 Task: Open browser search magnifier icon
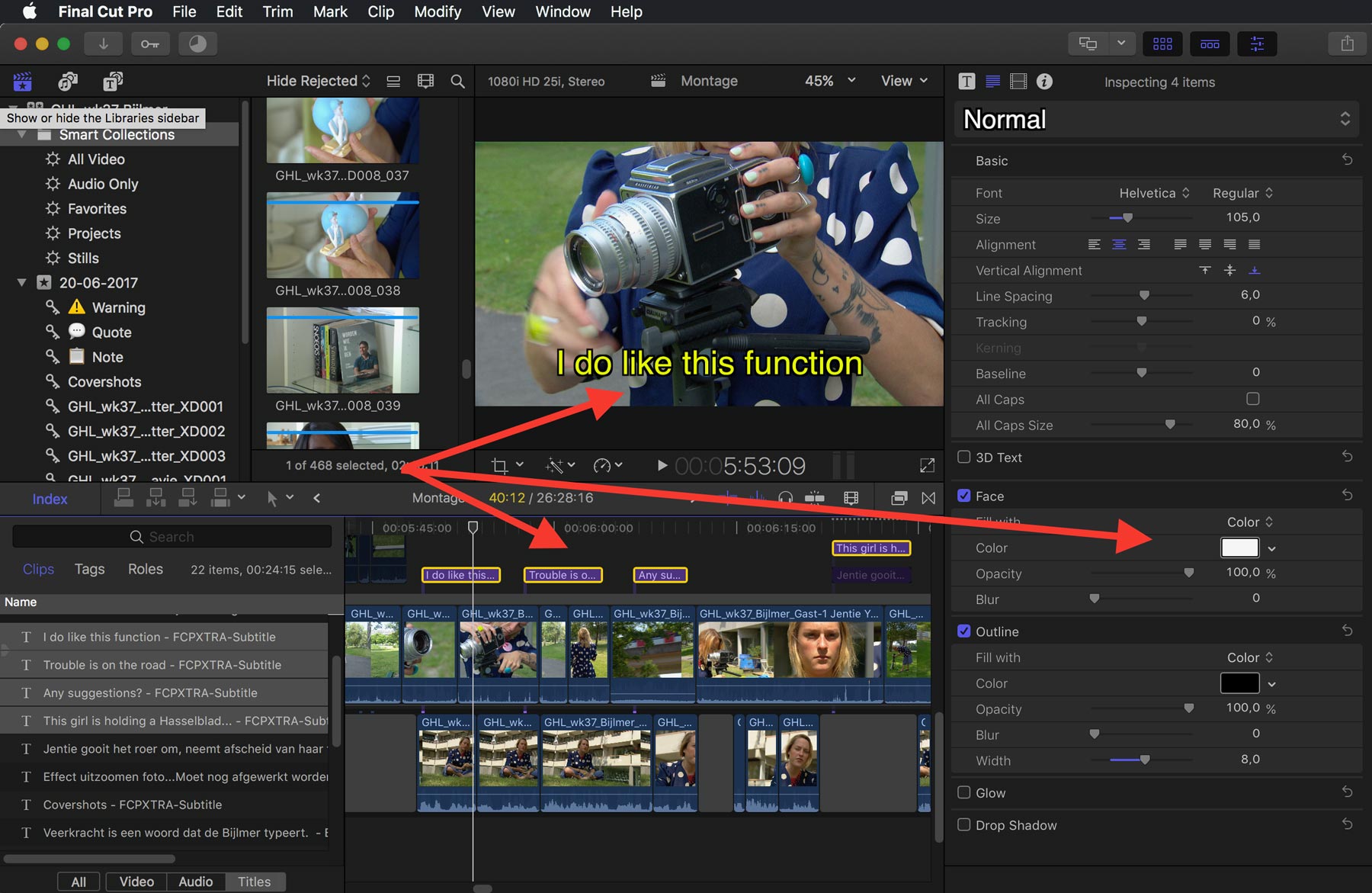point(457,81)
